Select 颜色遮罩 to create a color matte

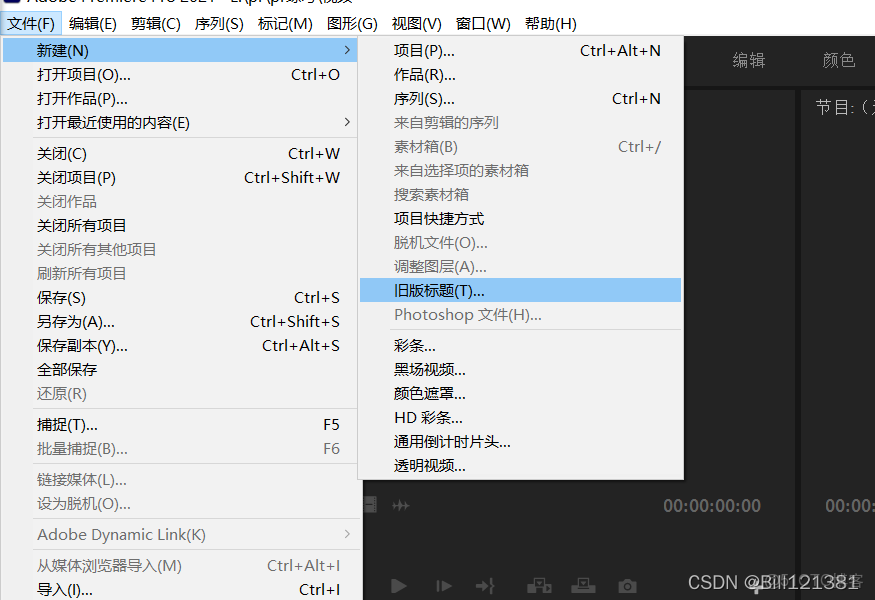428,393
